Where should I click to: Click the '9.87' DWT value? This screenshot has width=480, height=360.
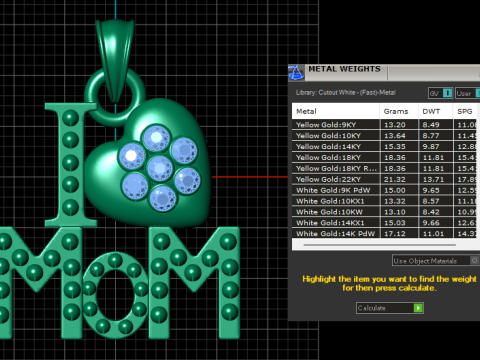point(431,147)
